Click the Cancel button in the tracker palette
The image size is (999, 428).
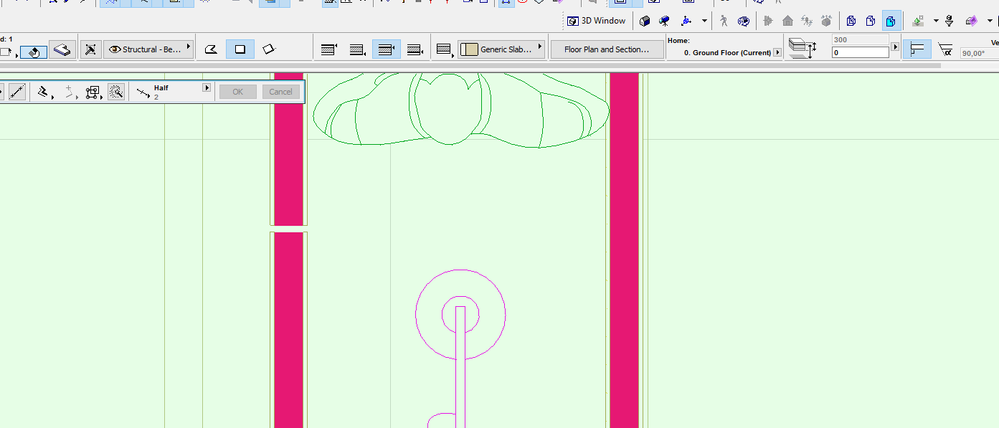[x=281, y=92]
